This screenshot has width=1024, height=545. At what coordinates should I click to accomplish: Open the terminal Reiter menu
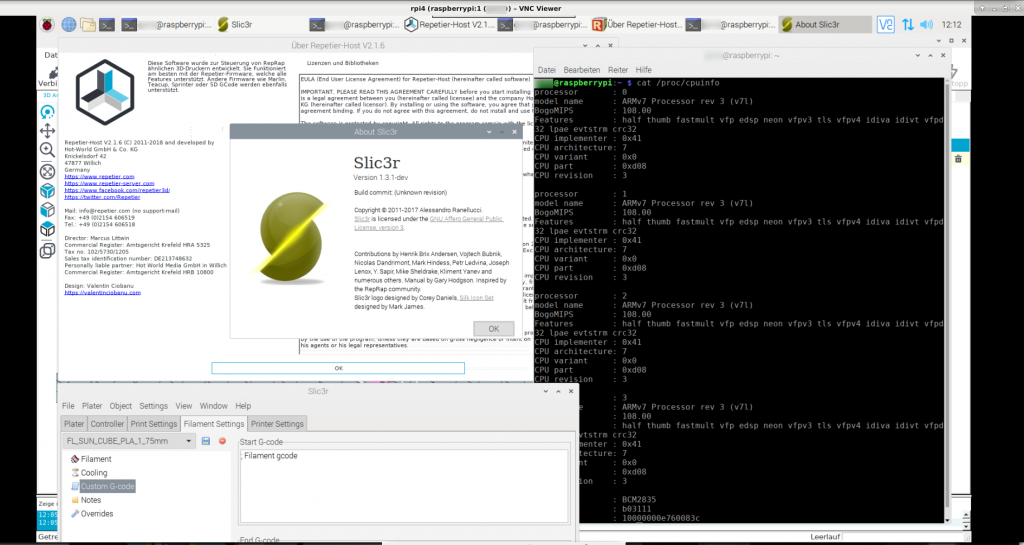coord(618,70)
